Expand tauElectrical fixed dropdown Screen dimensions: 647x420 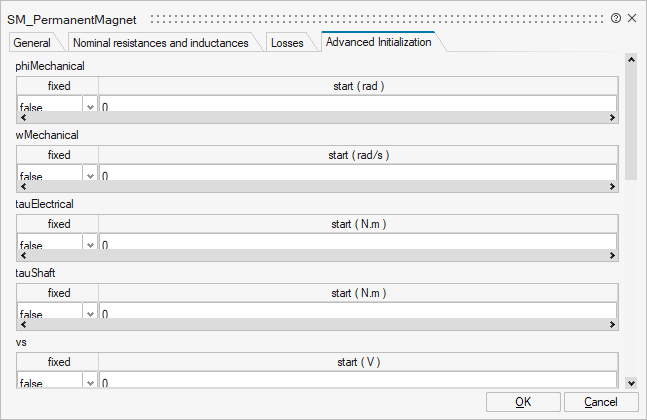click(90, 245)
